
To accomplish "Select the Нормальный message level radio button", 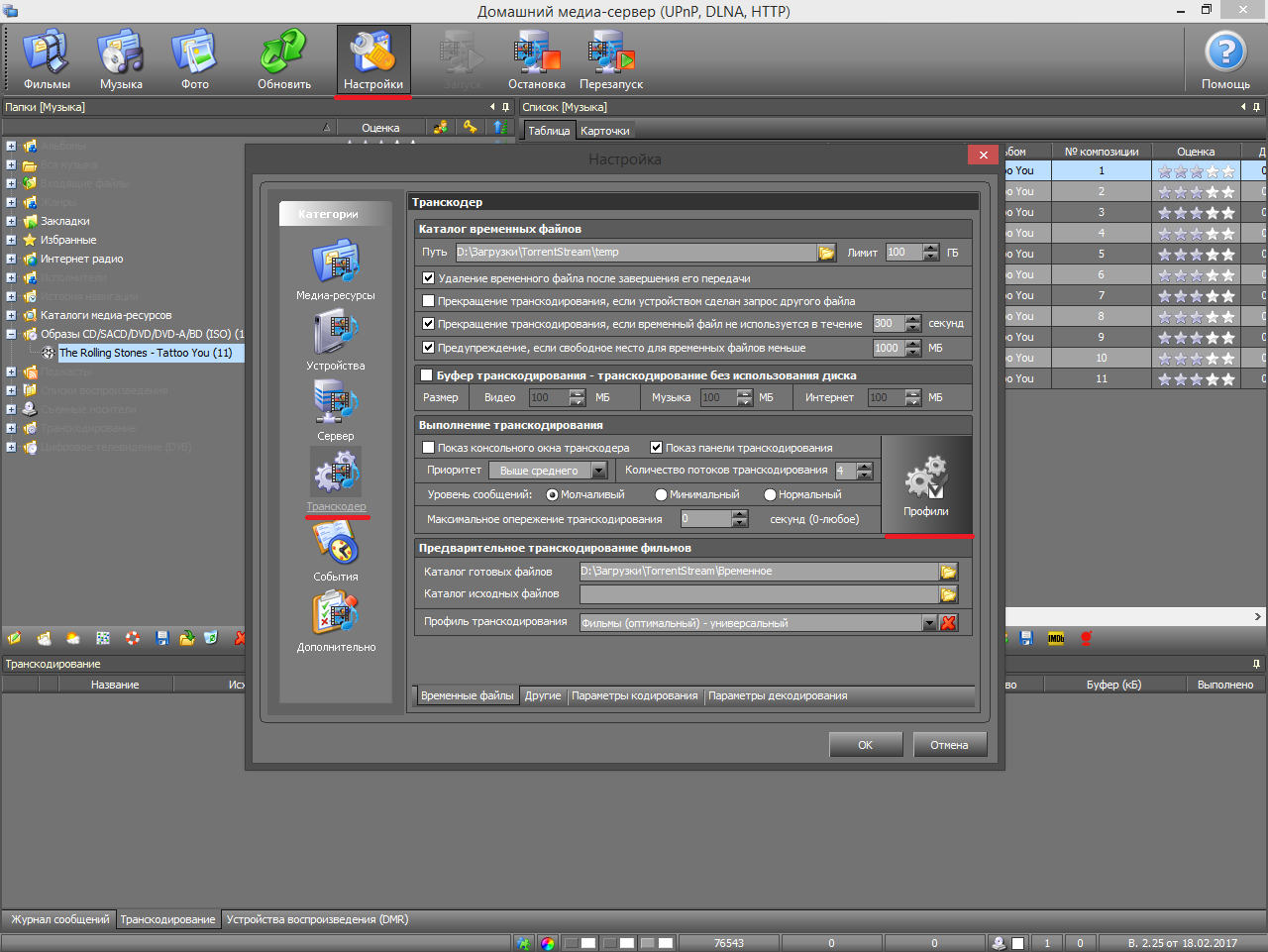I will (770, 494).
